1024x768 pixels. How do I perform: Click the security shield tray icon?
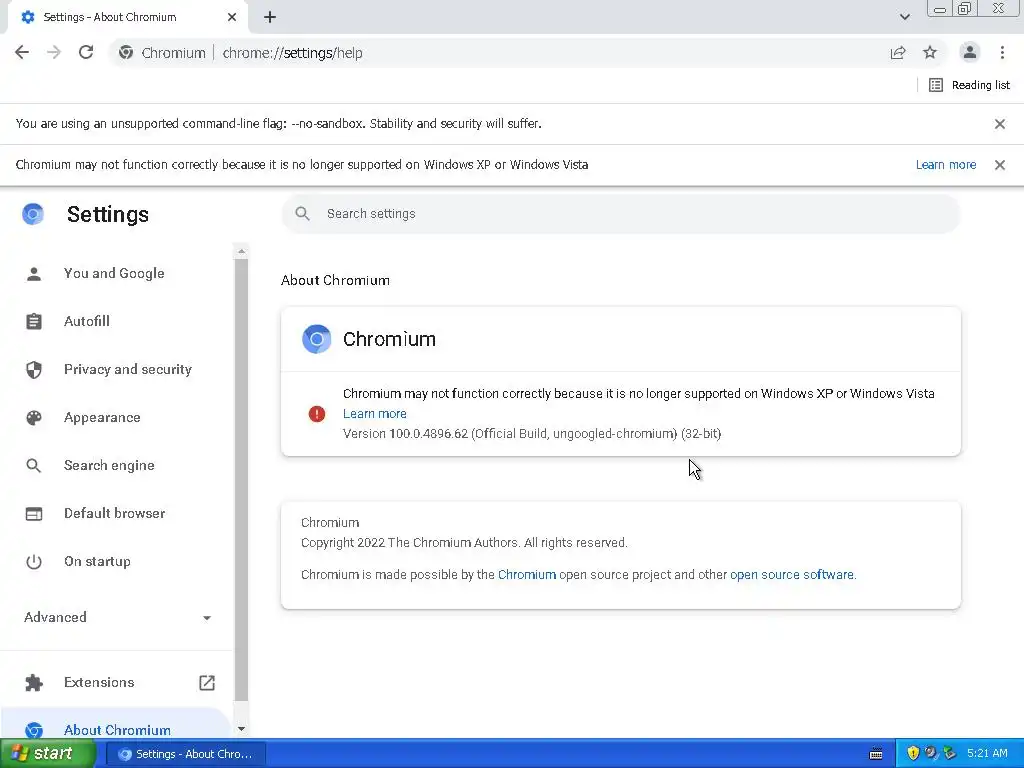click(x=913, y=754)
